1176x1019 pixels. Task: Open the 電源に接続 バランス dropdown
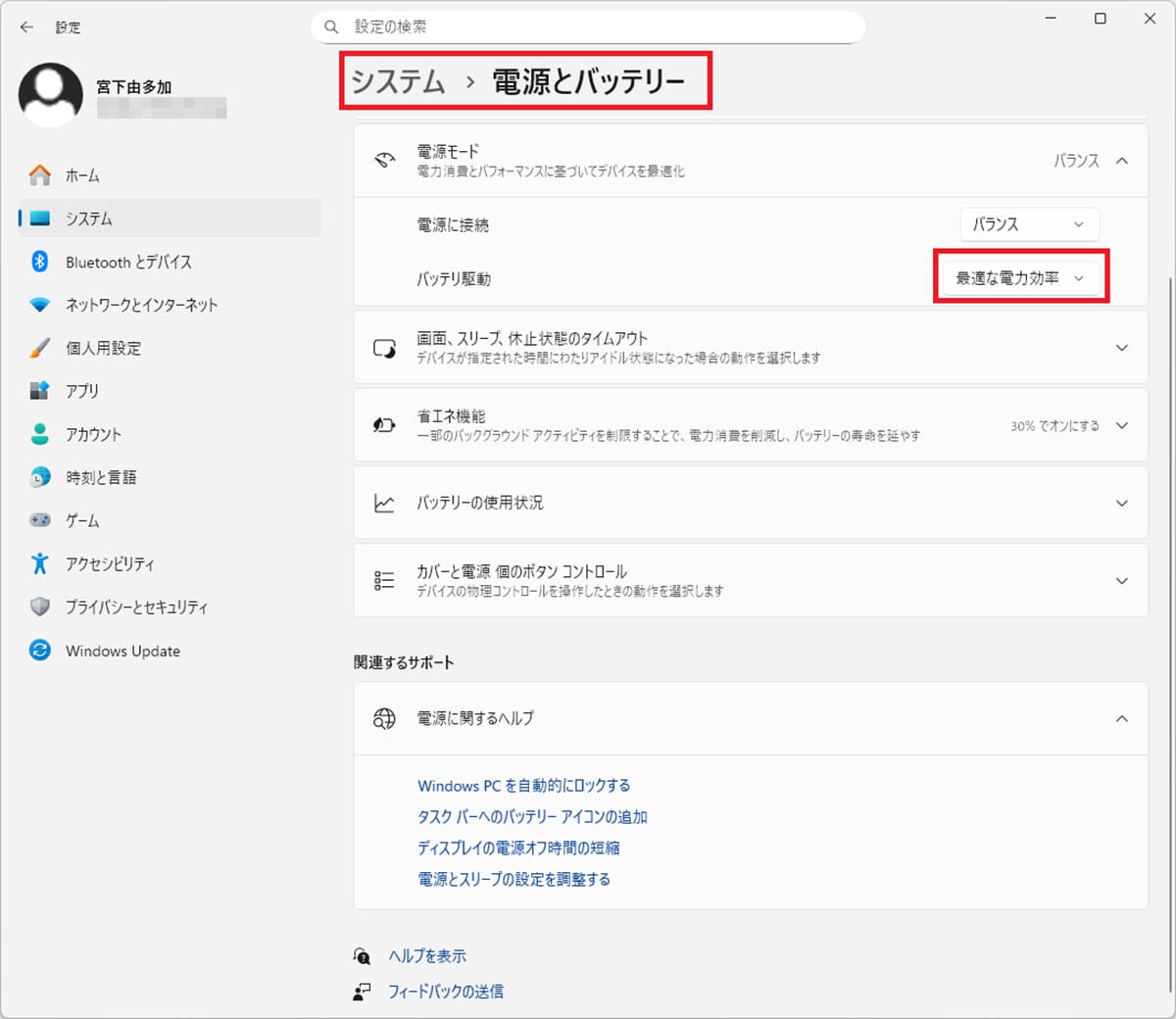[1028, 224]
